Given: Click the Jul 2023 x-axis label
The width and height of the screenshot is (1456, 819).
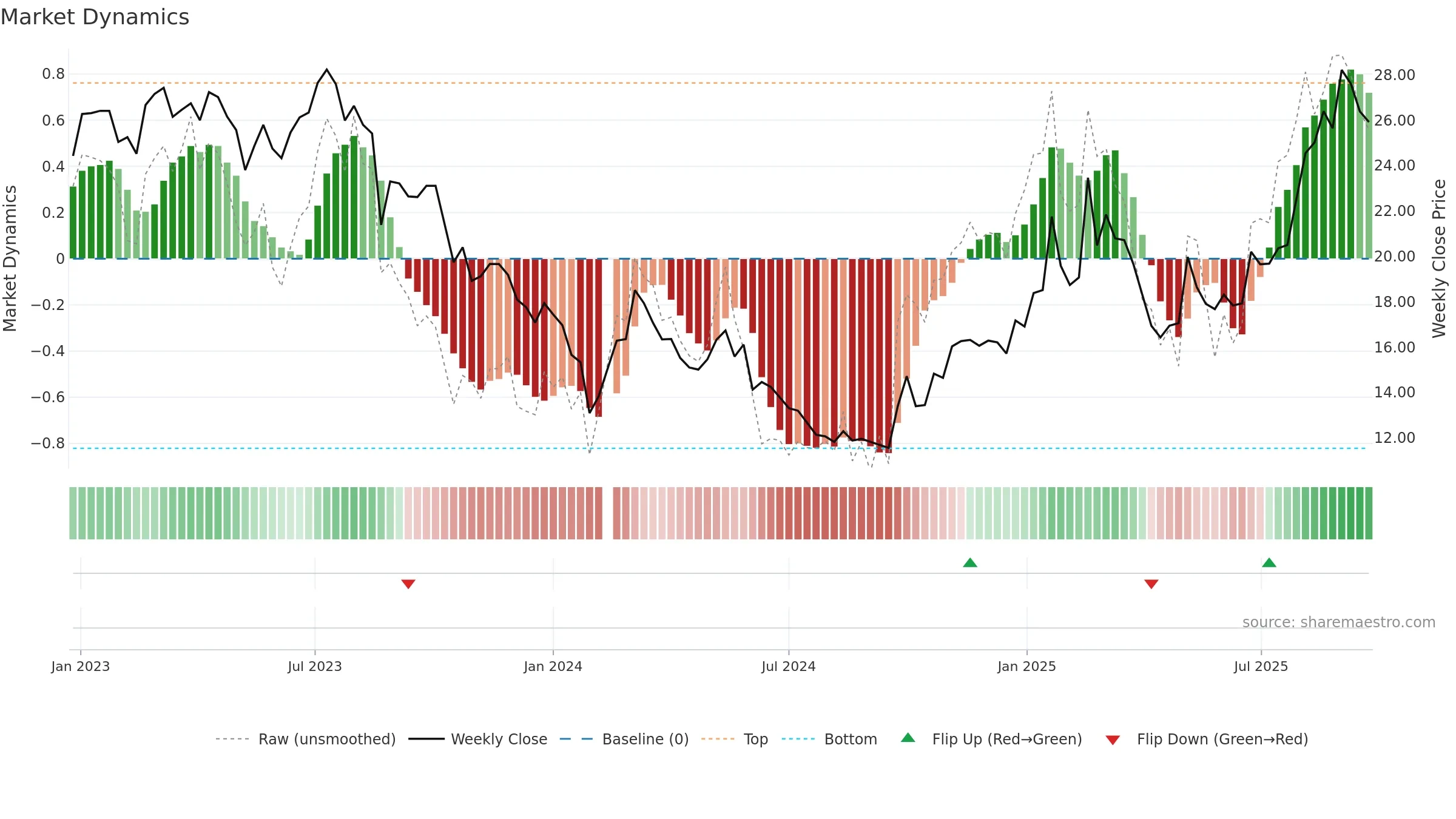Looking at the screenshot, I should point(315,666).
